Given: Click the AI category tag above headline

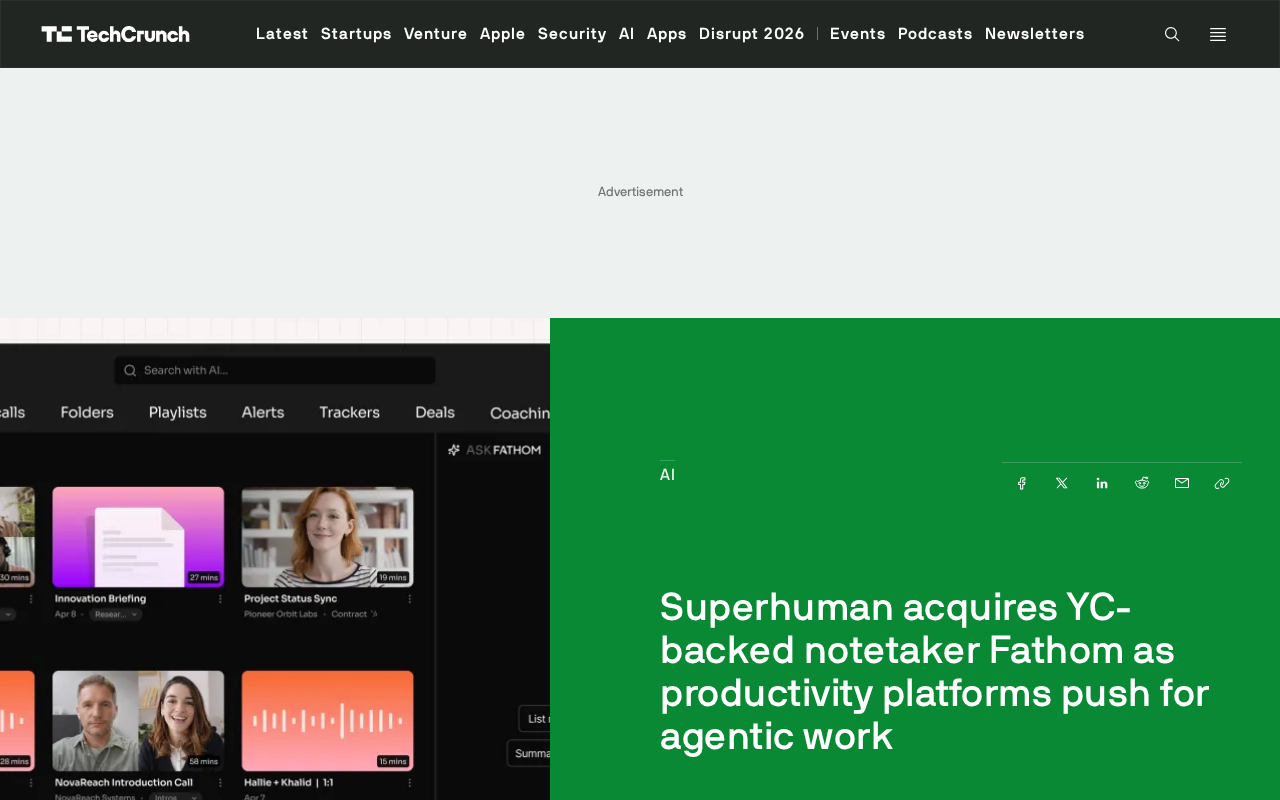Looking at the screenshot, I should coord(667,475).
